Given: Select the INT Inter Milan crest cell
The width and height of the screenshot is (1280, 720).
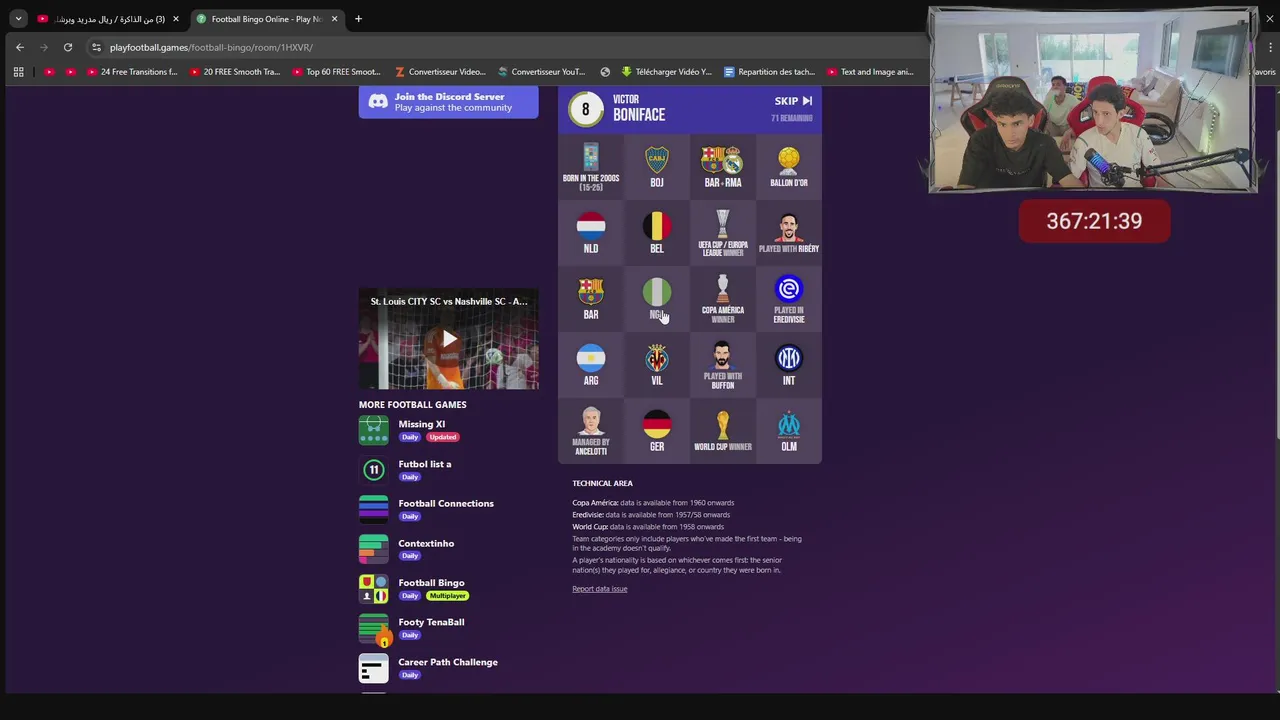Looking at the screenshot, I should (789, 365).
